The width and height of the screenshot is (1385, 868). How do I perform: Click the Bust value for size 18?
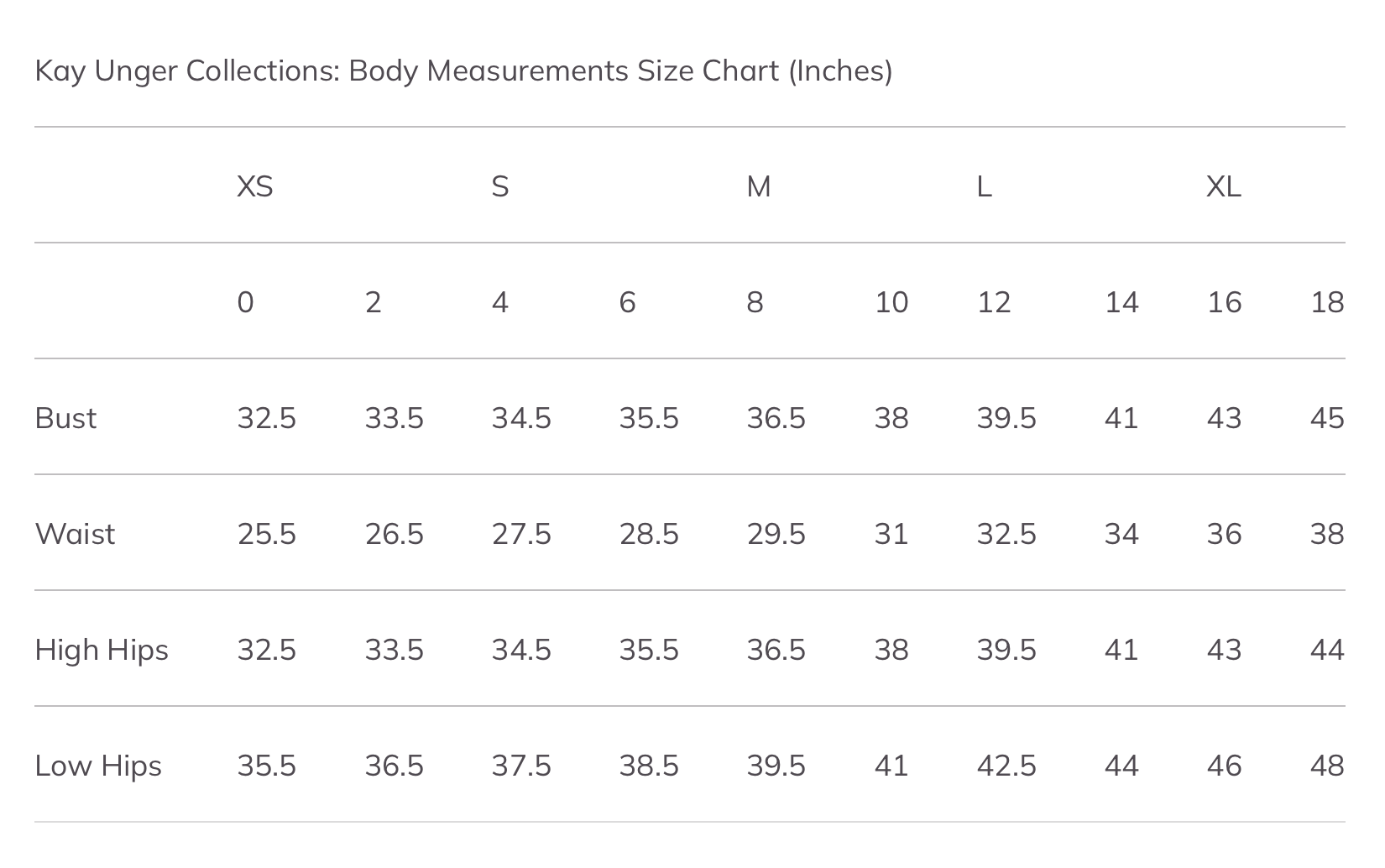pos(1327,418)
